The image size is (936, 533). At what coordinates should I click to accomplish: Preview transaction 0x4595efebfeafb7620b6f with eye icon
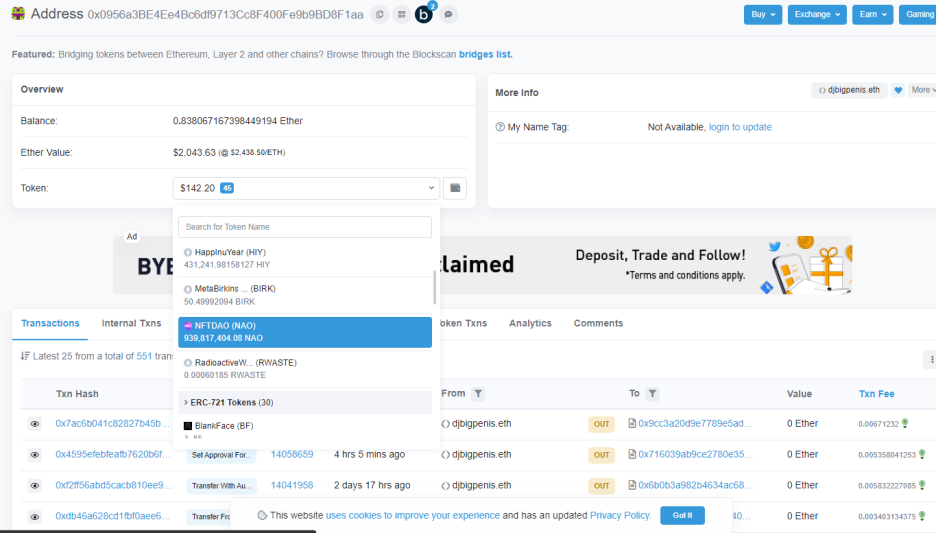[x=35, y=455]
